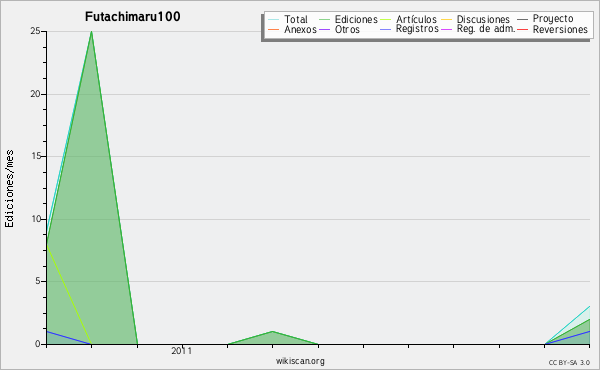This screenshot has height=370, width=600.
Task: Click the y-axis label Ediciones/mes
Action: (x=9, y=188)
